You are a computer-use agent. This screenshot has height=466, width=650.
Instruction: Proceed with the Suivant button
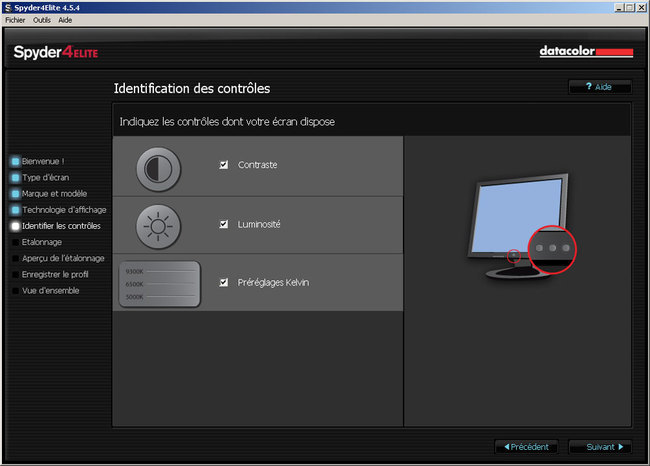click(x=600, y=447)
